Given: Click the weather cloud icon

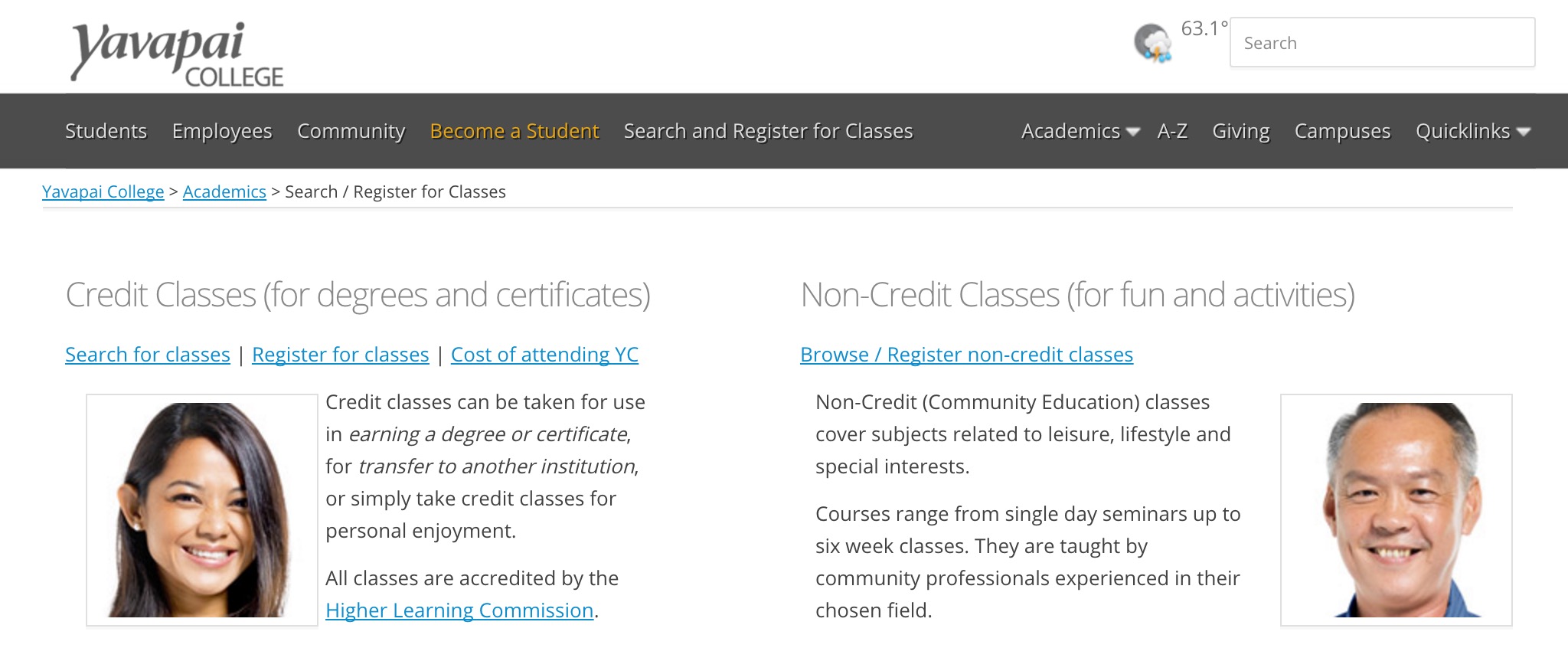Looking at the screenshot, I should coord(1152,44).
